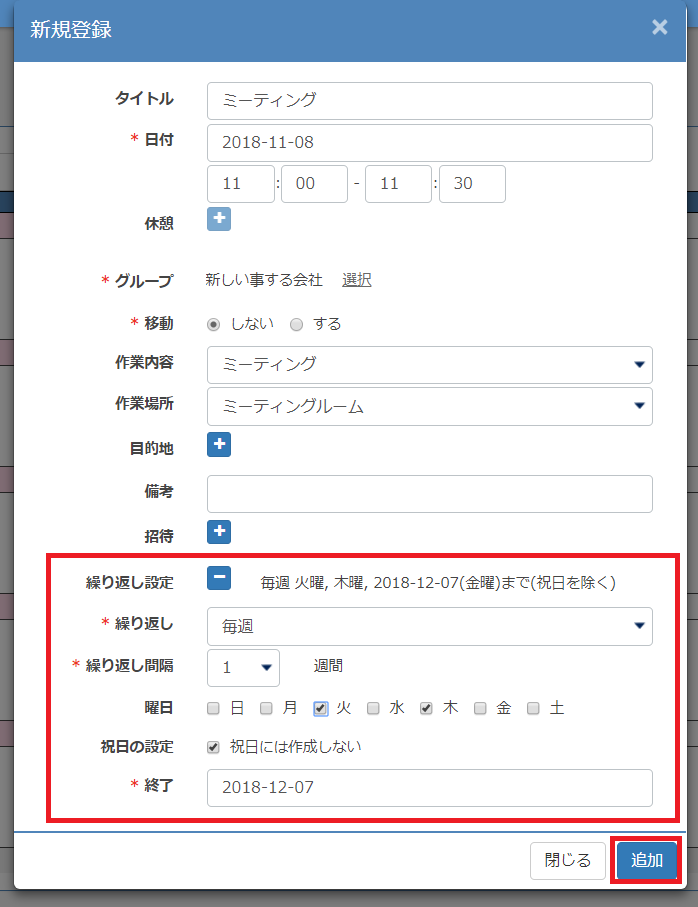Screen dimensions: 698x907
Task: Select the しない radio button for 移動
Action: point(213,325)
